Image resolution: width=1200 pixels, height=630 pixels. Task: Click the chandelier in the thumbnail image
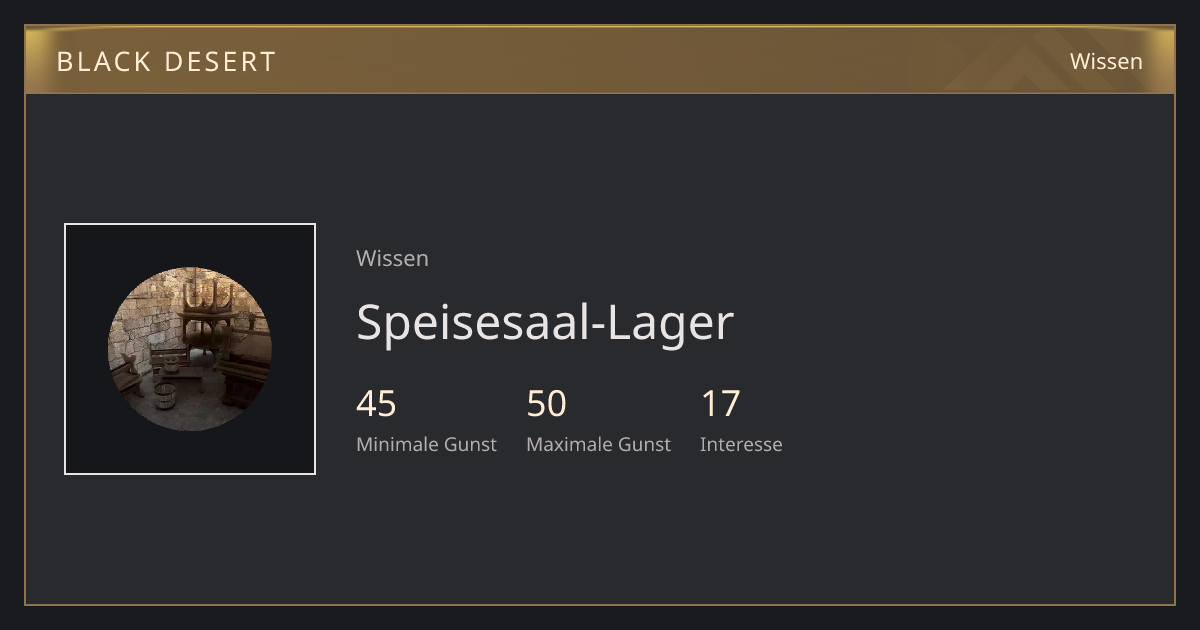click(x=210, y=299)
